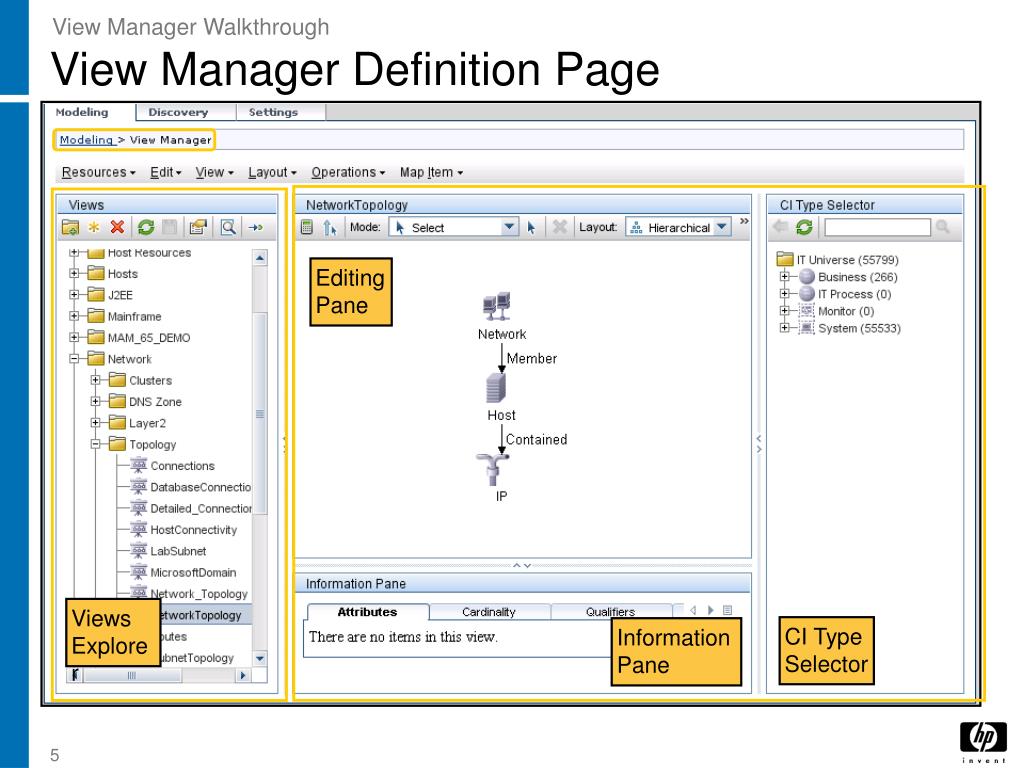
Task: Select the IP node icon in the map
Action: coord(492,469)
